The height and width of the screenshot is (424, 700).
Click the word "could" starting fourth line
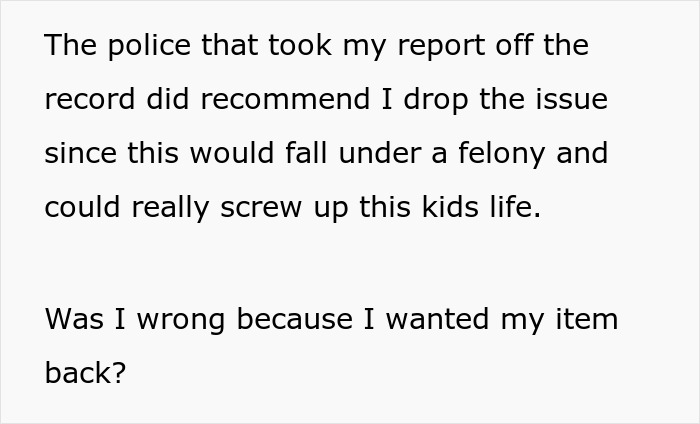[79, 208]
